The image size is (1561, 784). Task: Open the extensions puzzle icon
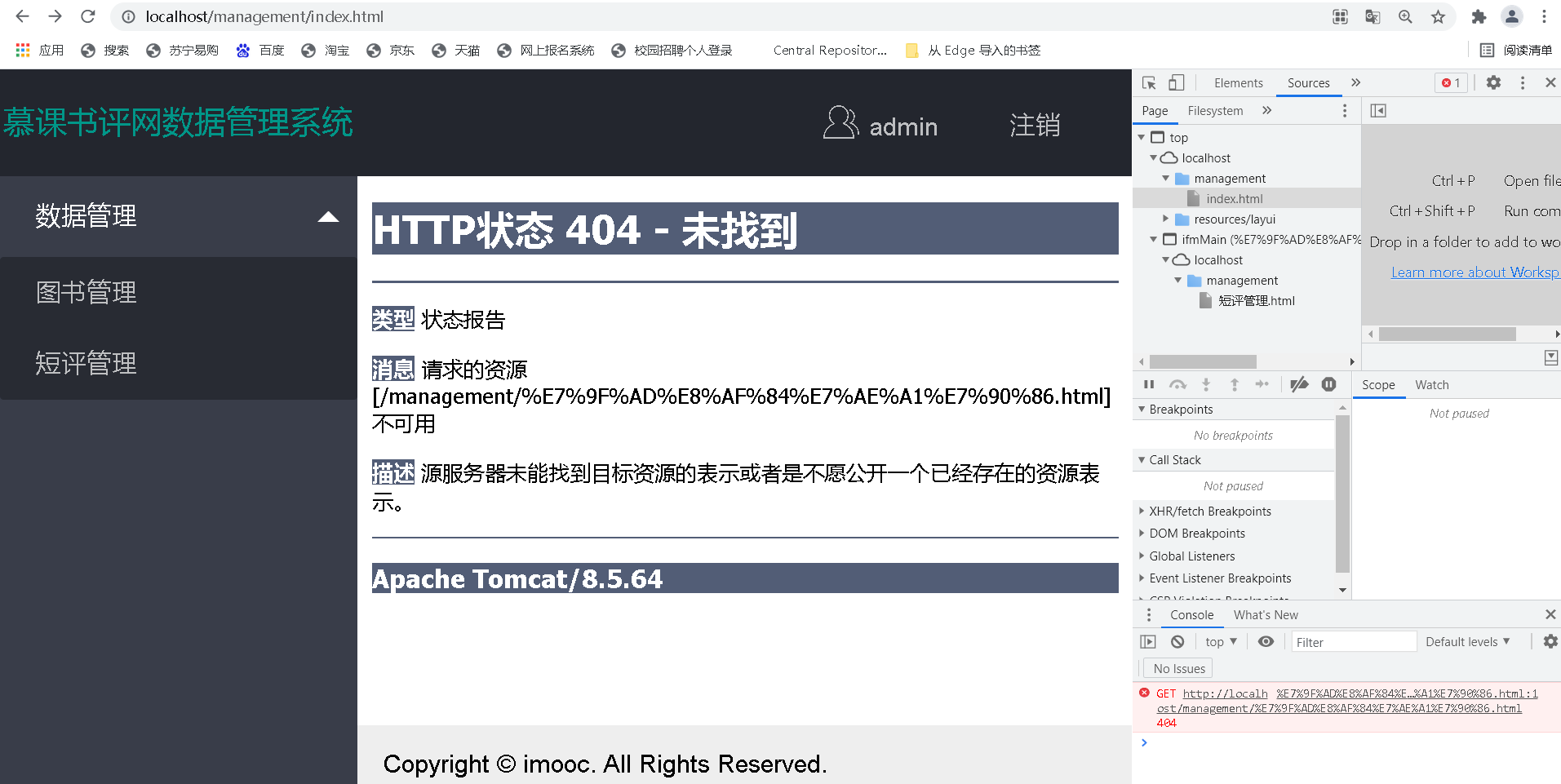[1479, 16]
